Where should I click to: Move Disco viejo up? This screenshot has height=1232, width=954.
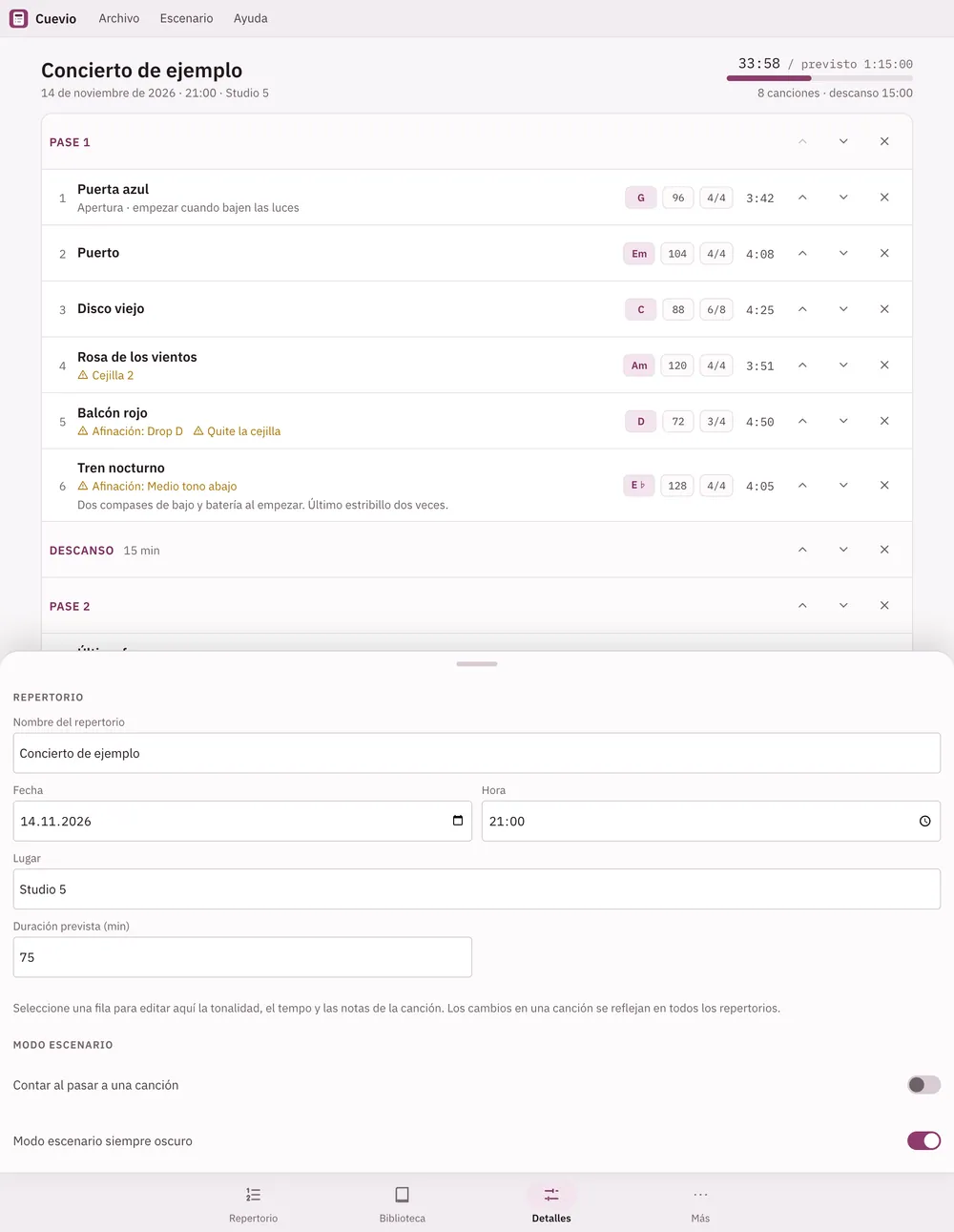click(802, 309)
